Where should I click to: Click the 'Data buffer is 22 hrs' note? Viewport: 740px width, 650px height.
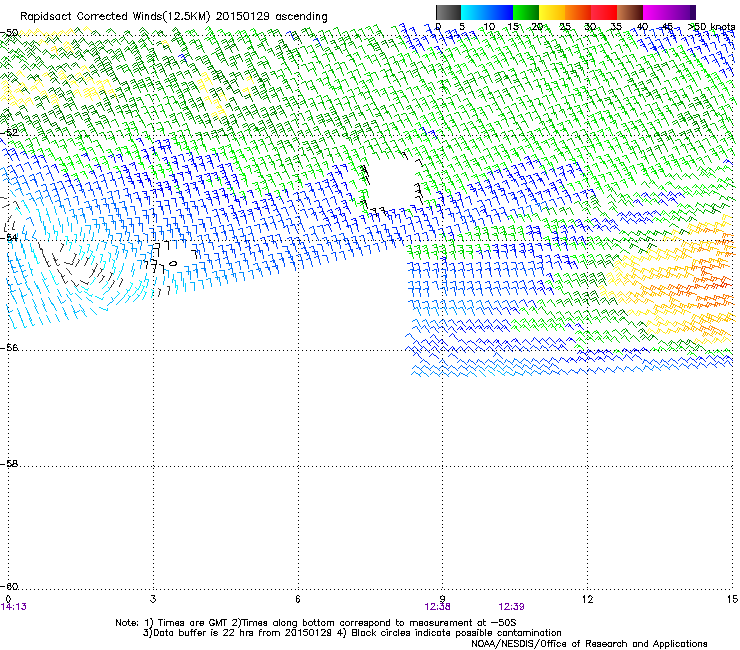pyautogui.click(x=352, y=633)
